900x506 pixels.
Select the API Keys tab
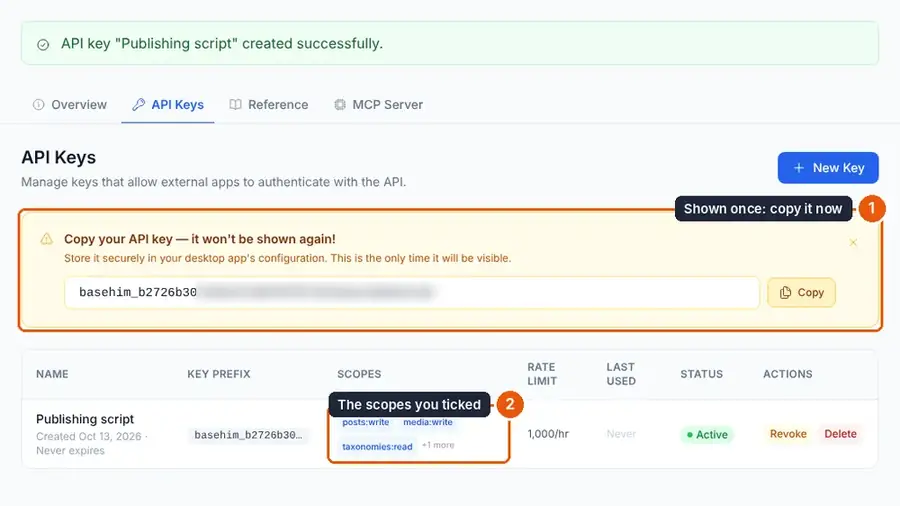click(168, 104)
